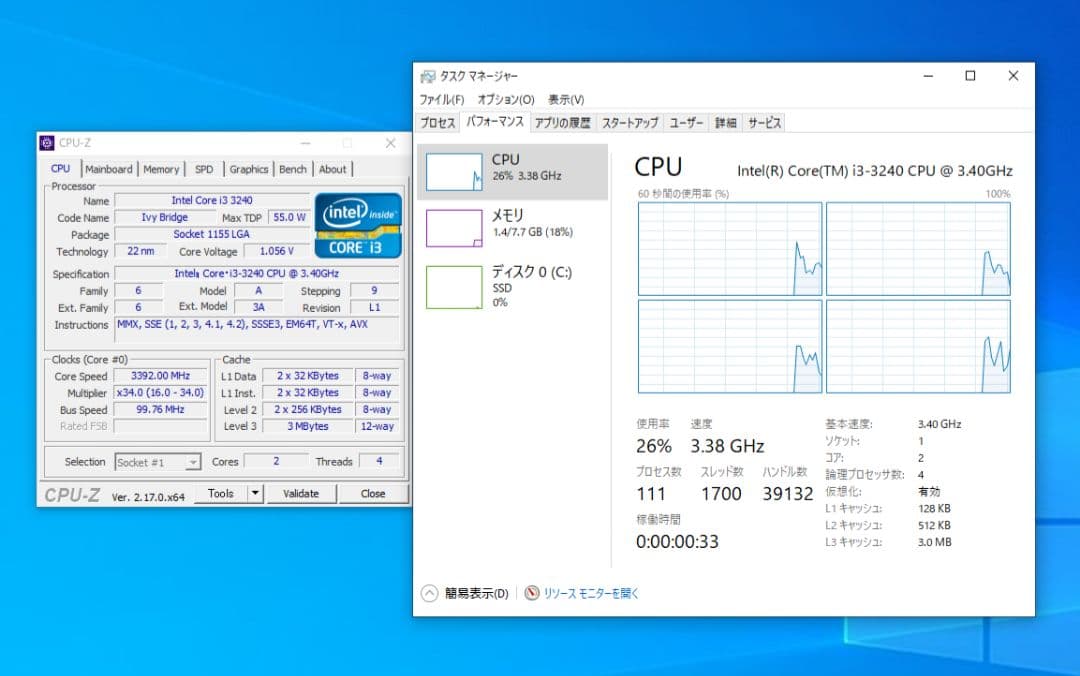This screenshot has width=1080, height=676.
Task: Open Resource Monitor icon in Task Manager
Action: click(532, 593)
